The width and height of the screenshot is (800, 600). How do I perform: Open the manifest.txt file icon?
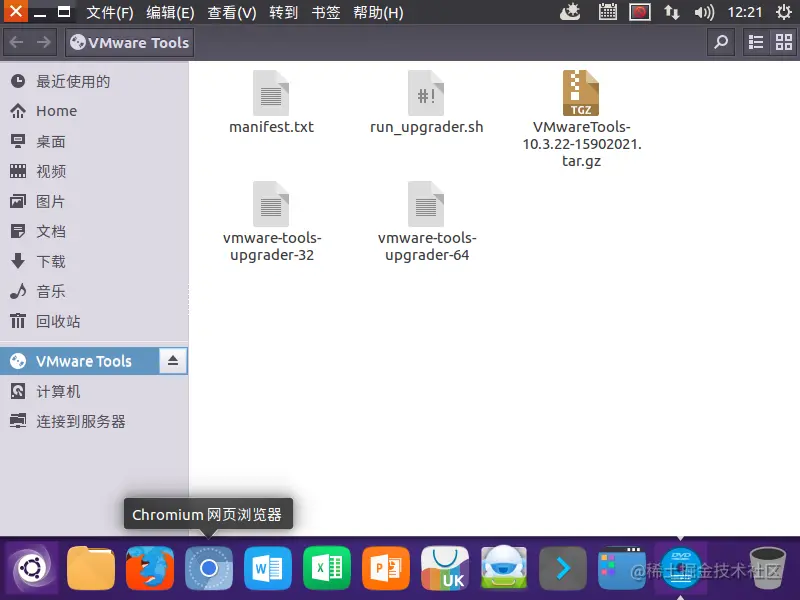(271, 93)
